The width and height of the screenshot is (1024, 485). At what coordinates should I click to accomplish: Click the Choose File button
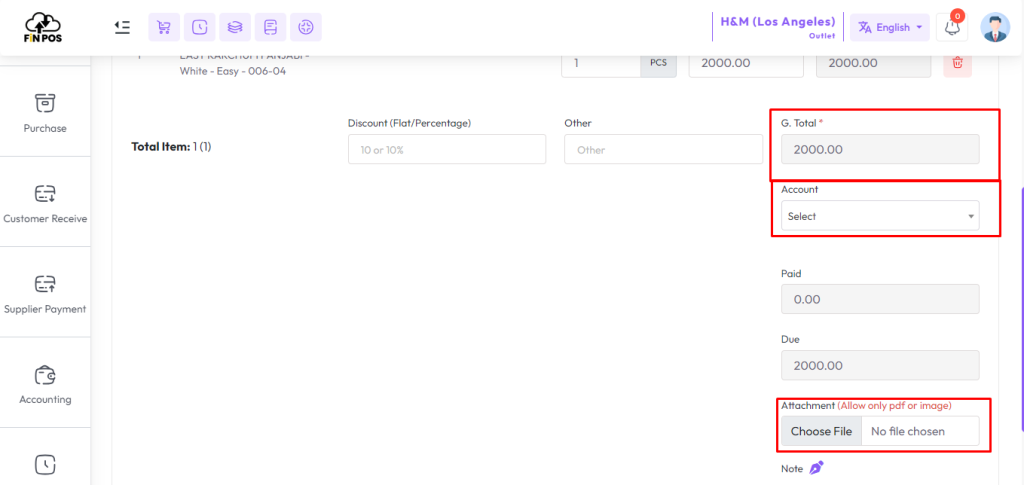pyautogui.click(x=822, y=431)
